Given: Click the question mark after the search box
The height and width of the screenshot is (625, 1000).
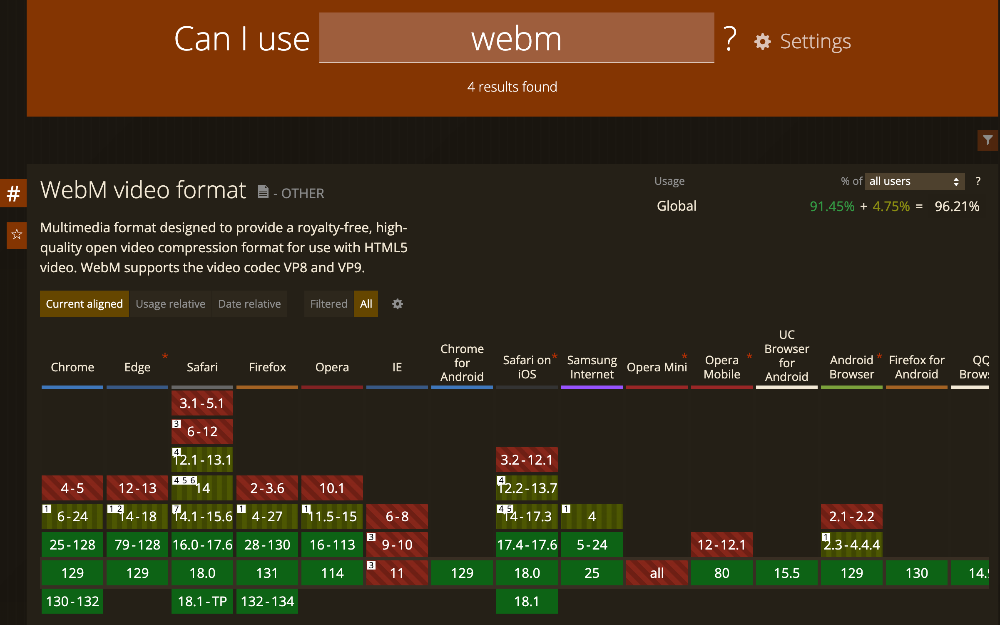Looking at the screenshot, I should pos(730,39).
